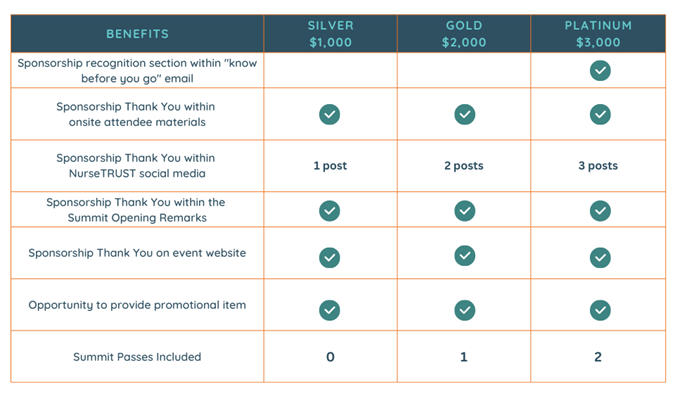
Task: Click Silver checkmark for event website thank you
Action: coord(329,258)
